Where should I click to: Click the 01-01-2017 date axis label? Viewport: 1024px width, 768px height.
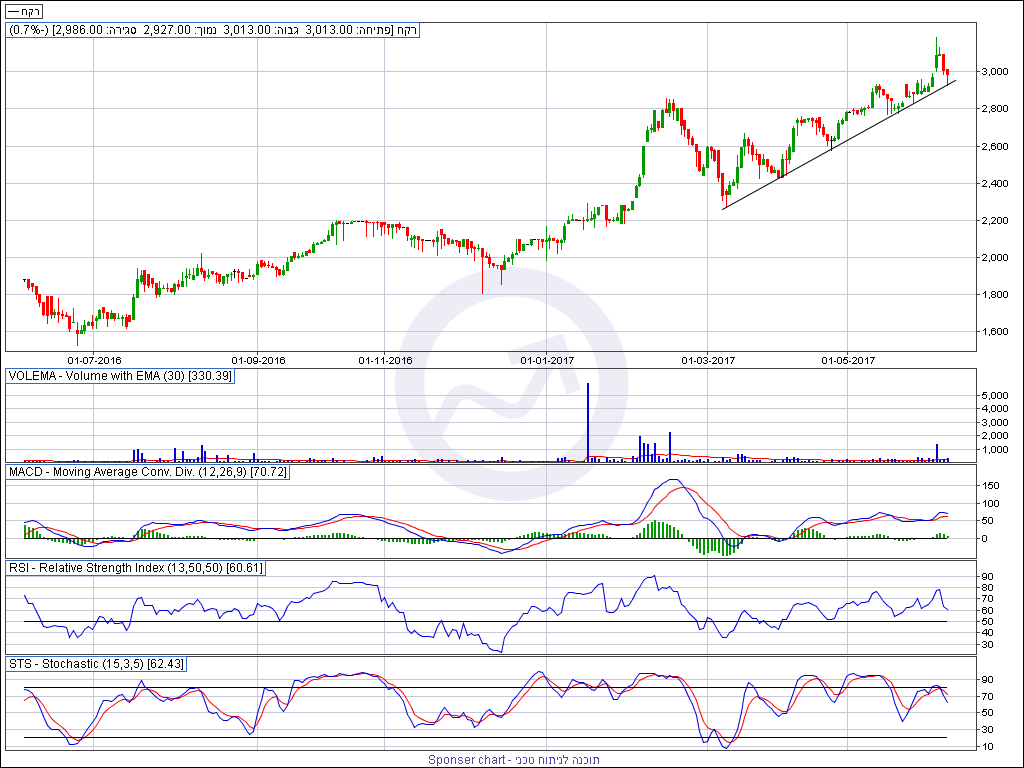click(x=547, y=359)
